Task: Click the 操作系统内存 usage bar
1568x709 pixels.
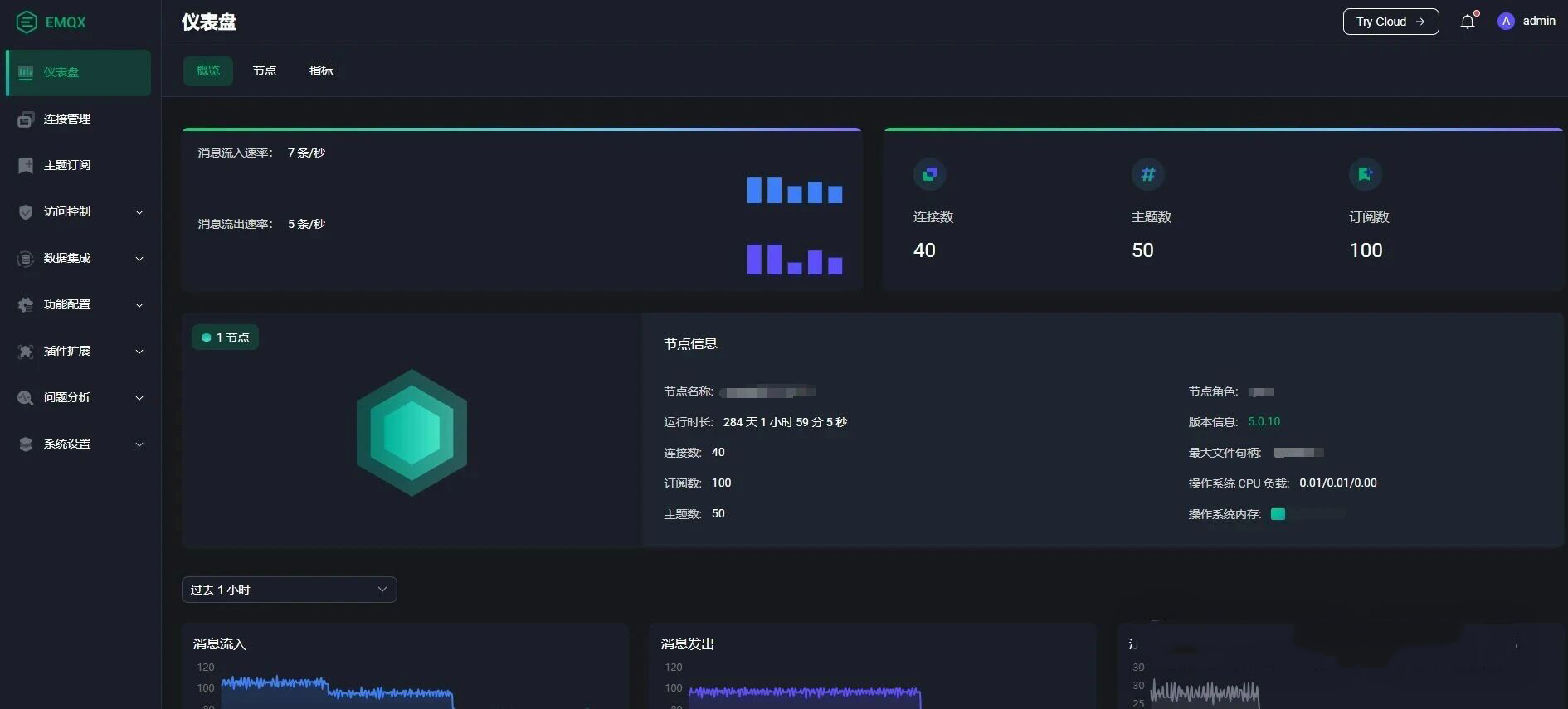Action: [x=1308, y=514]
